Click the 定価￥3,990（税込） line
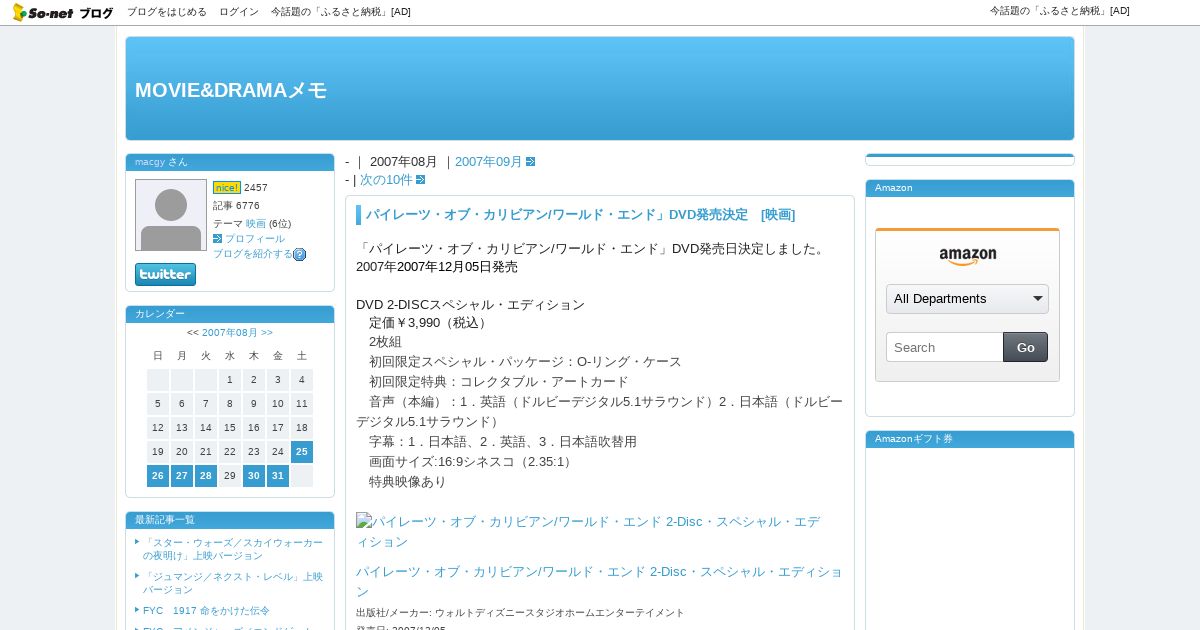This screenshot has height=630, width=1200. 428,323
